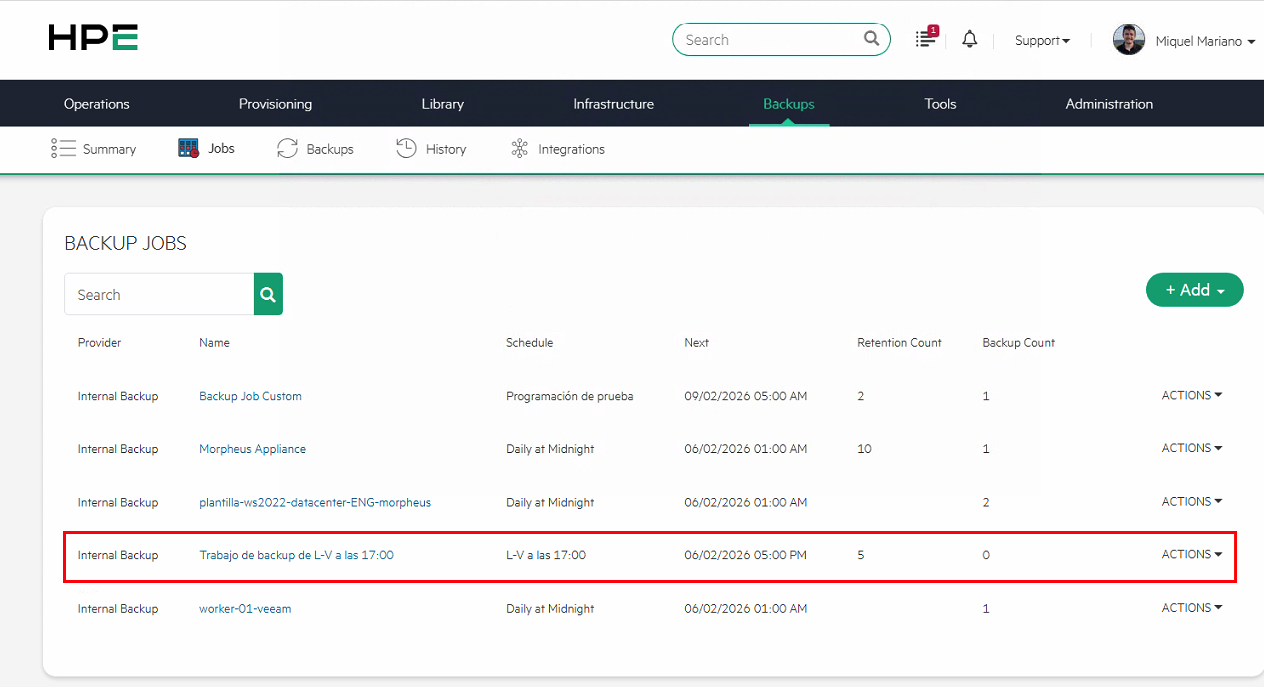Open the Integrations icon
Image resolution: width=1264 pixels, height=687 pixels.
[519, 149]
